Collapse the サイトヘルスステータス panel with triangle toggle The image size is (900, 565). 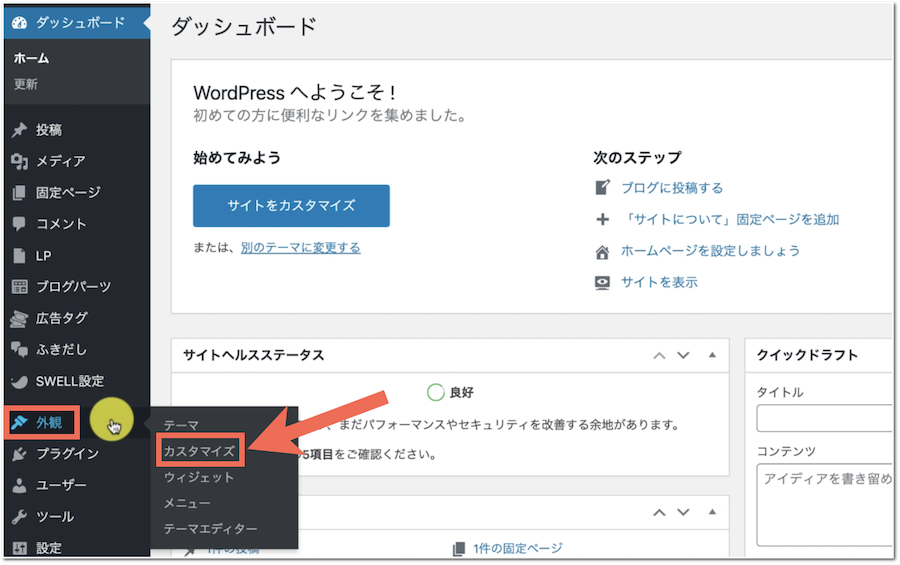pos(712,355)
